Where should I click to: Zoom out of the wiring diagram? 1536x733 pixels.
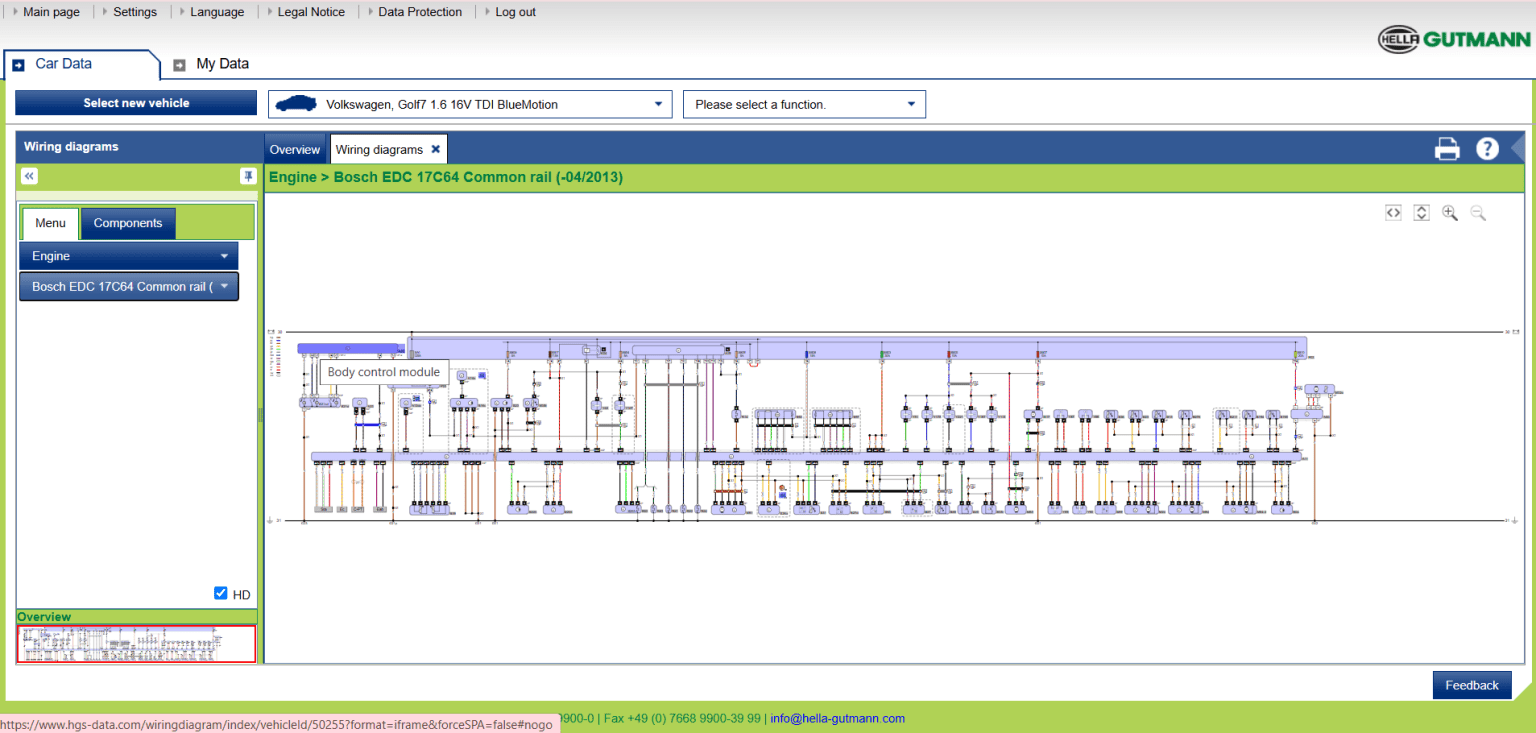[x=1478, y=213]
